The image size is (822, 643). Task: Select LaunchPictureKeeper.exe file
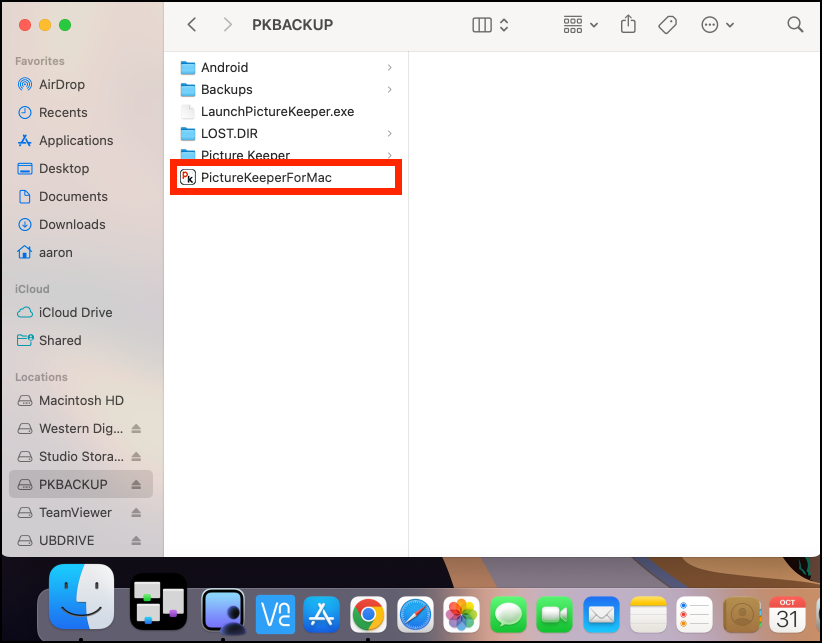click(x=286, y=112)
